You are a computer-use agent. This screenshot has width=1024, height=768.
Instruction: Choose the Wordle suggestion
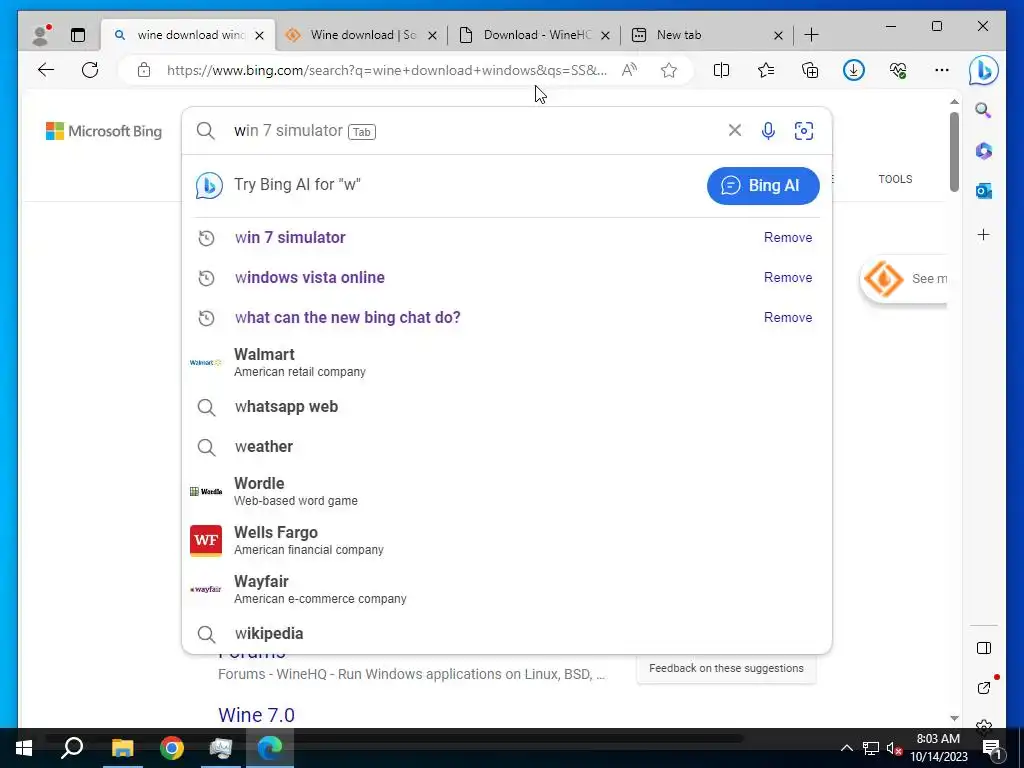pyautogui.click(x=506, y=491)
